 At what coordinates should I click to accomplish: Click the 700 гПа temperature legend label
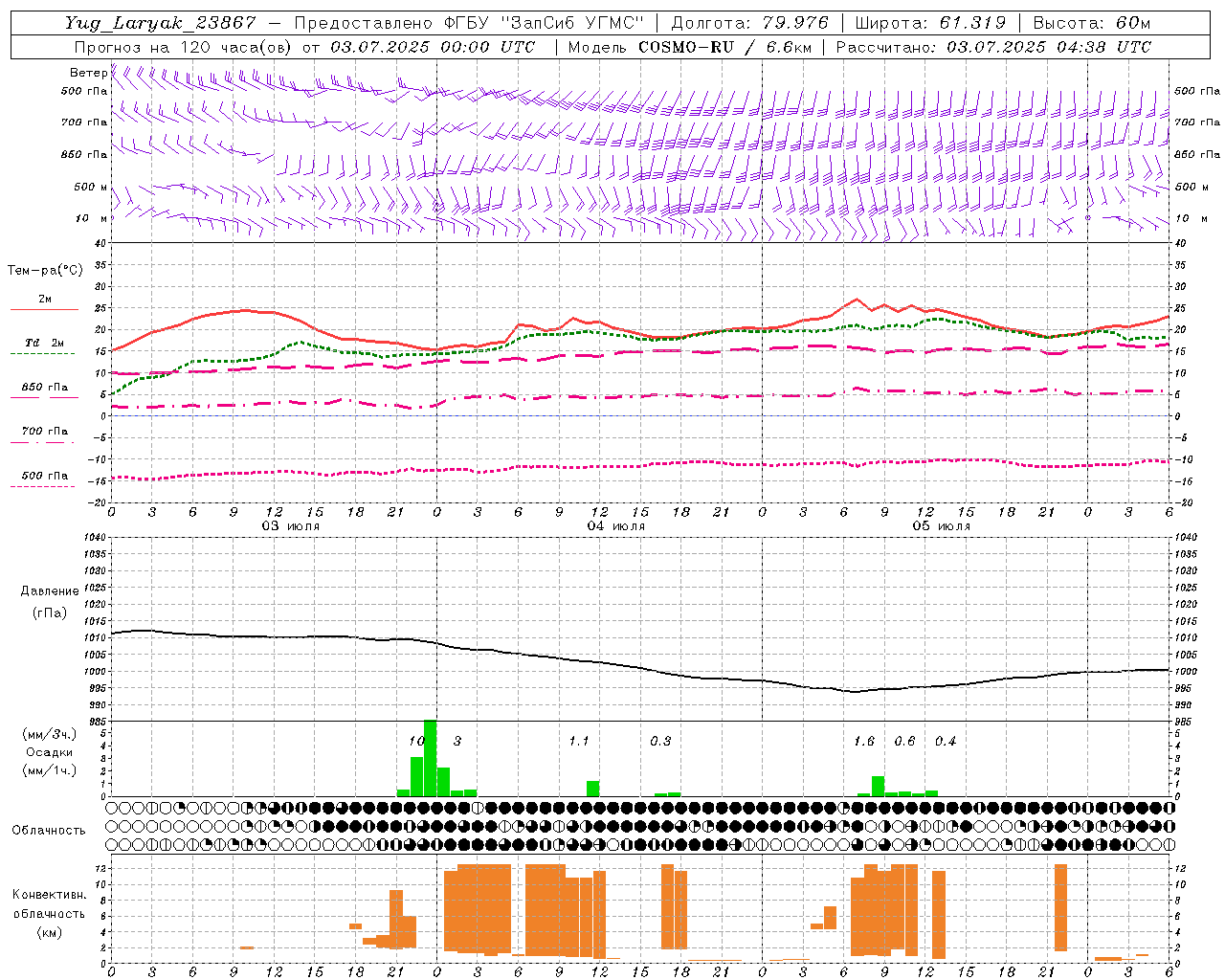[x=45, y=432]
